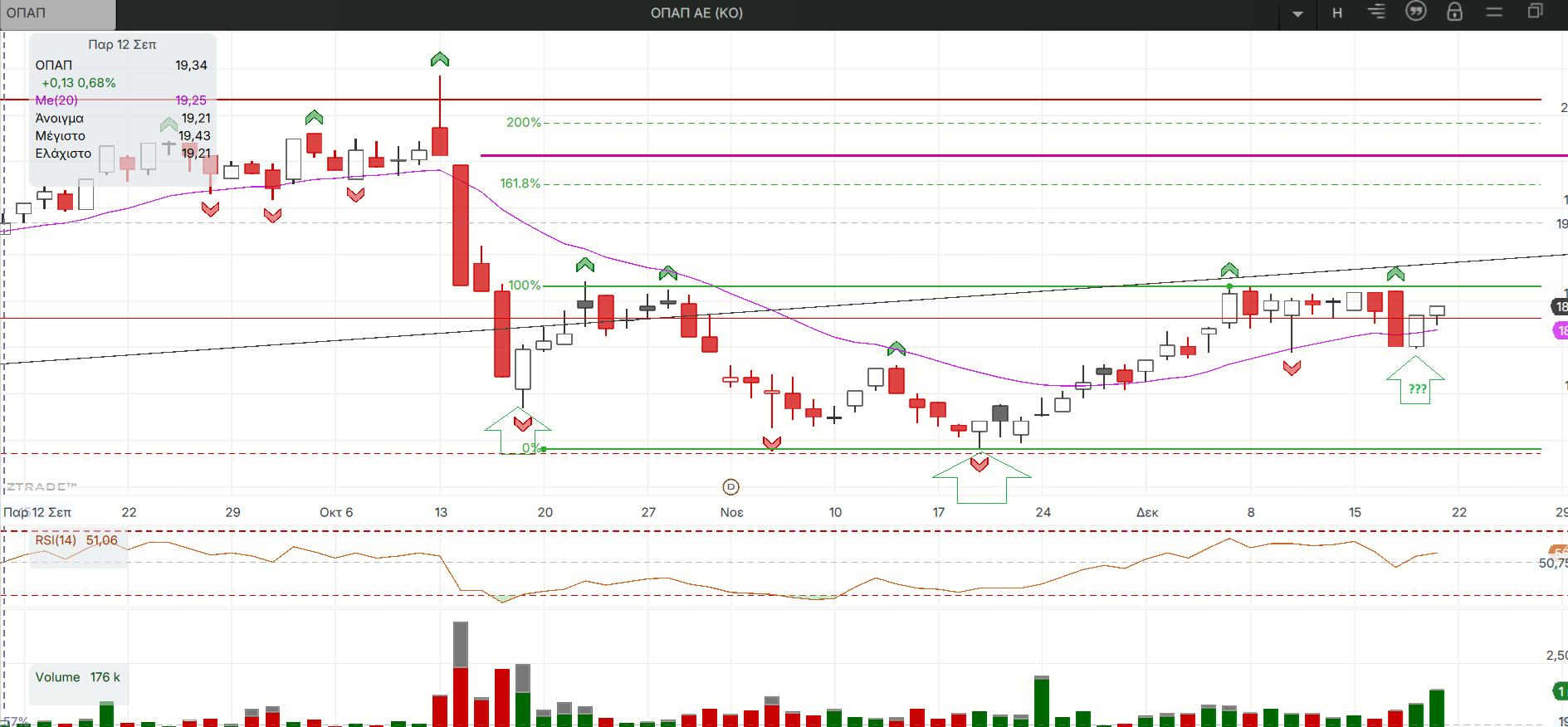Image resolution: width=1568 pixels, height=727 pixels.
Task: Click the Volume indicator label
Action: pyautogui.click(x=57, y=677)
